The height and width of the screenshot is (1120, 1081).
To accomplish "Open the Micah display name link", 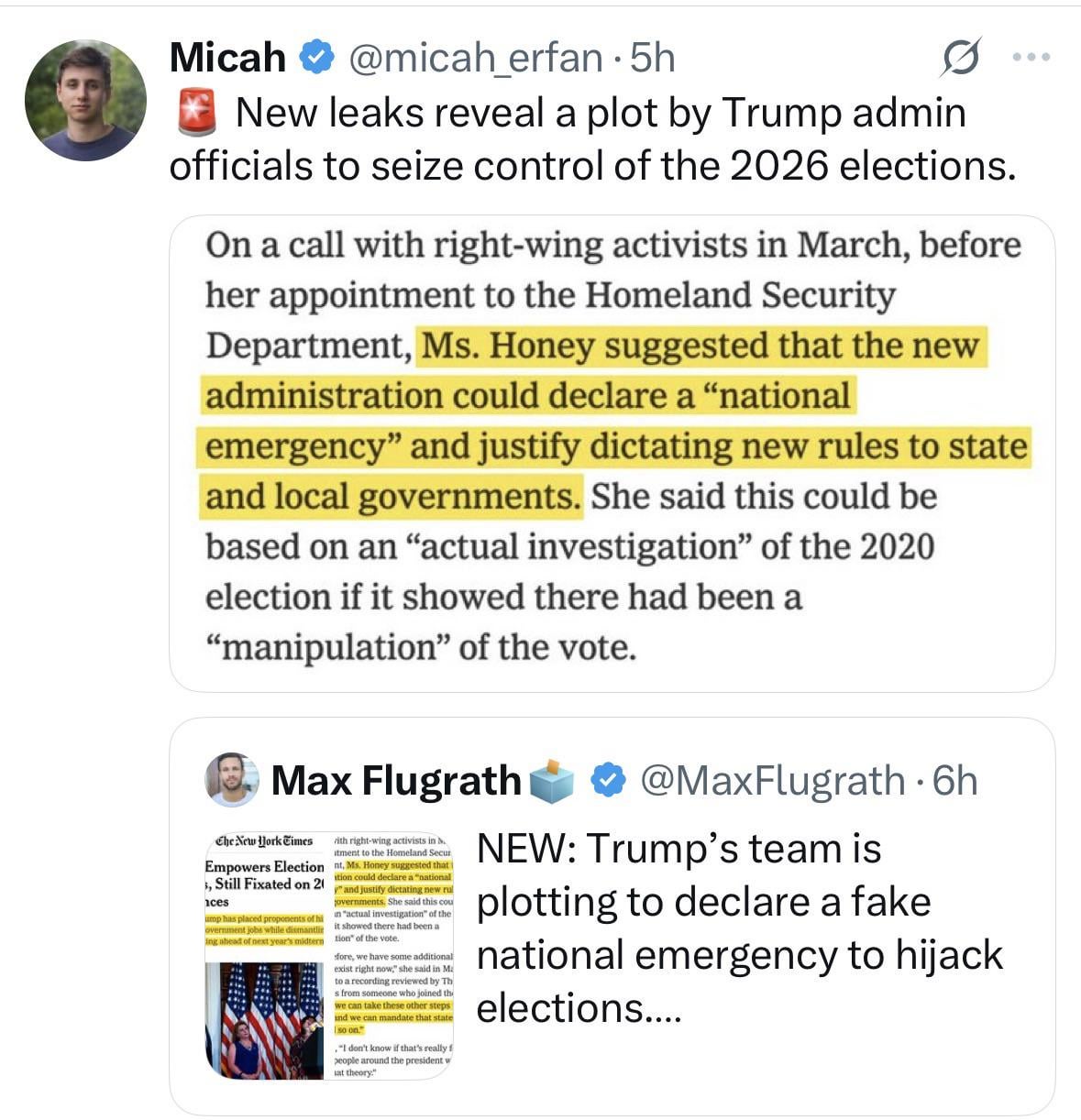I will coord(227,58).
